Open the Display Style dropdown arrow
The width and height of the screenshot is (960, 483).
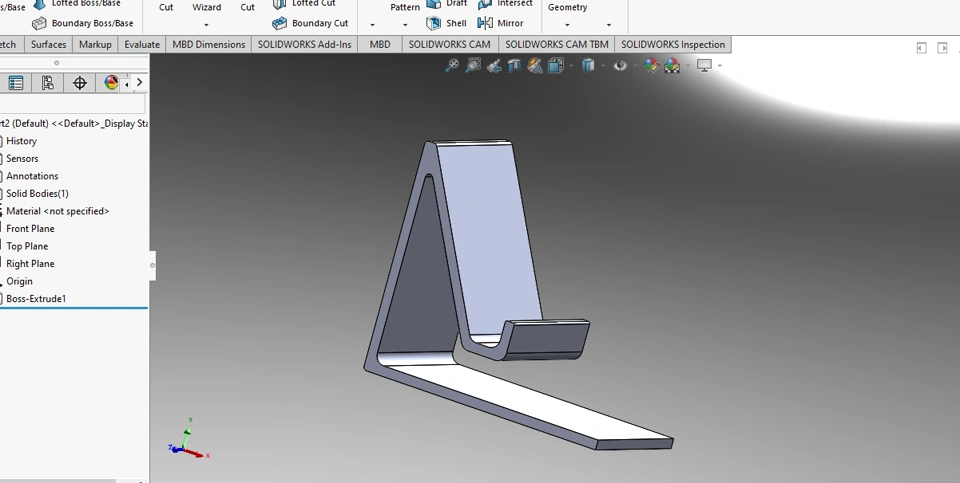(x=603, y=66)
